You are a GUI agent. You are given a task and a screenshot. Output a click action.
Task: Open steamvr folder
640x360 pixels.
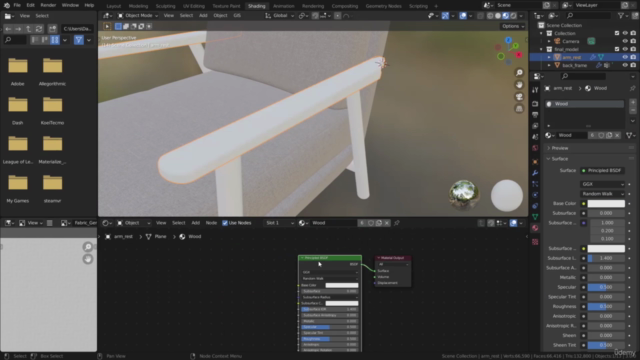click(52, 188)
